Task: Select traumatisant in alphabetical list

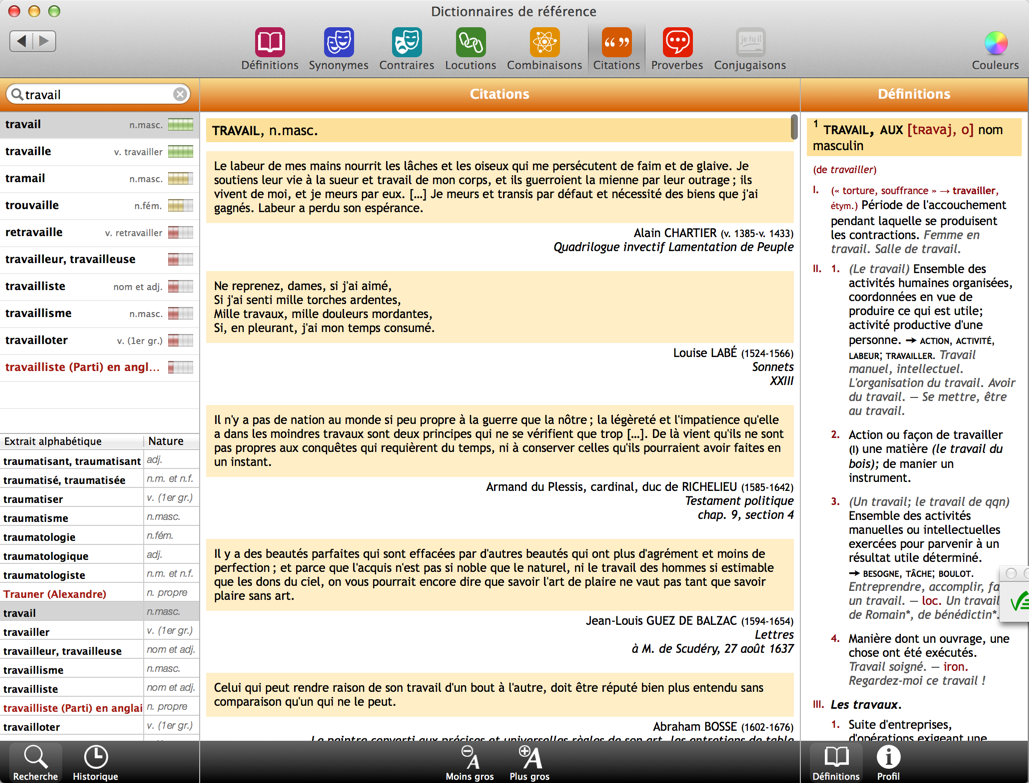Action: click(x=99, y=461)
